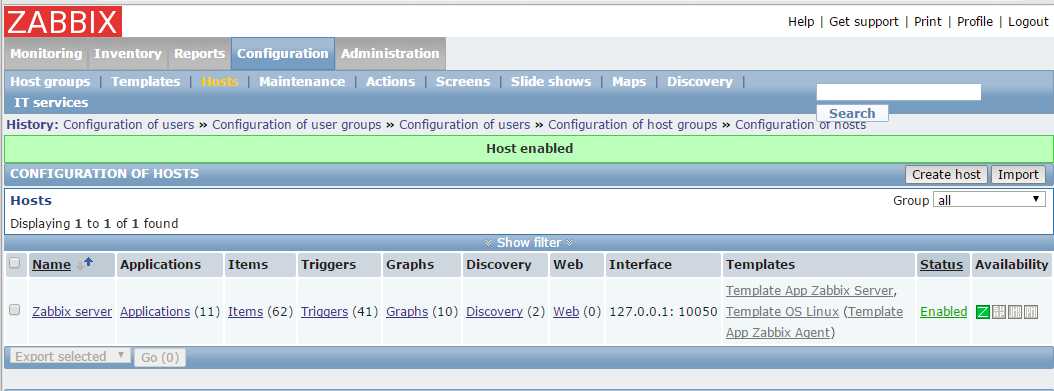Open the Items link for Zabbix server
The width and height of the screenshot is (1054, 391).
(245, 312)
